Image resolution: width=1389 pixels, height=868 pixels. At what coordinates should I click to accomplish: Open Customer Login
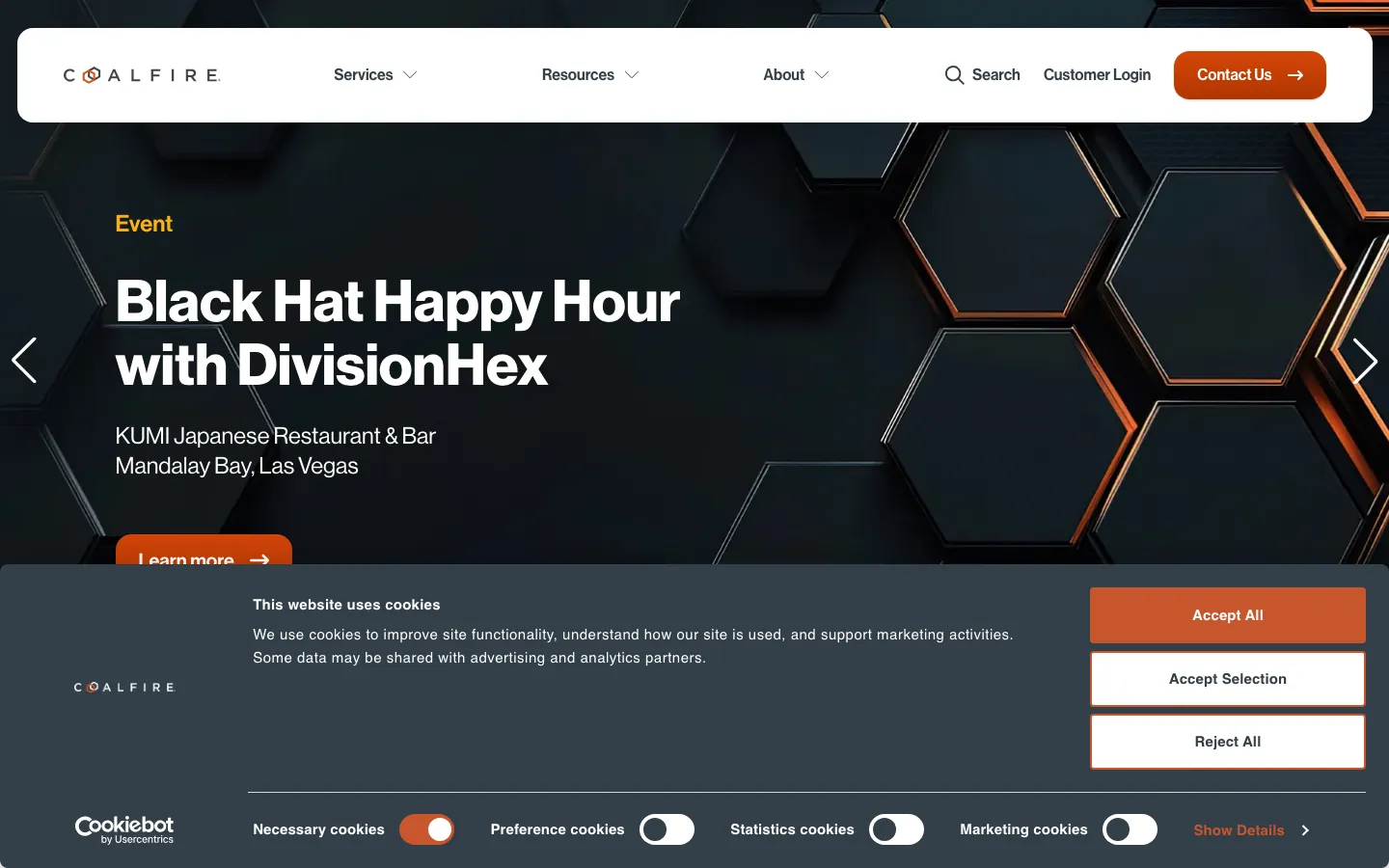point(1097,75)
